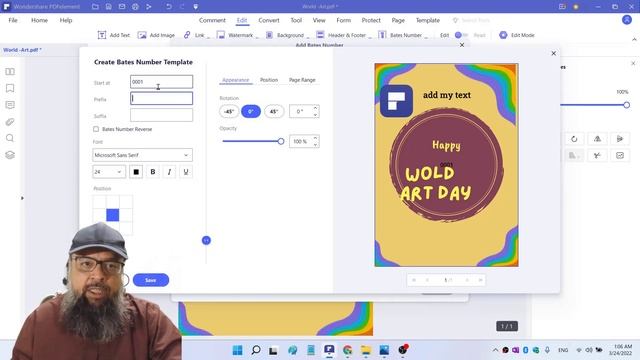Switch to the Page Range tab
Screen dimensions: 640x360
[x=302, y=80]
